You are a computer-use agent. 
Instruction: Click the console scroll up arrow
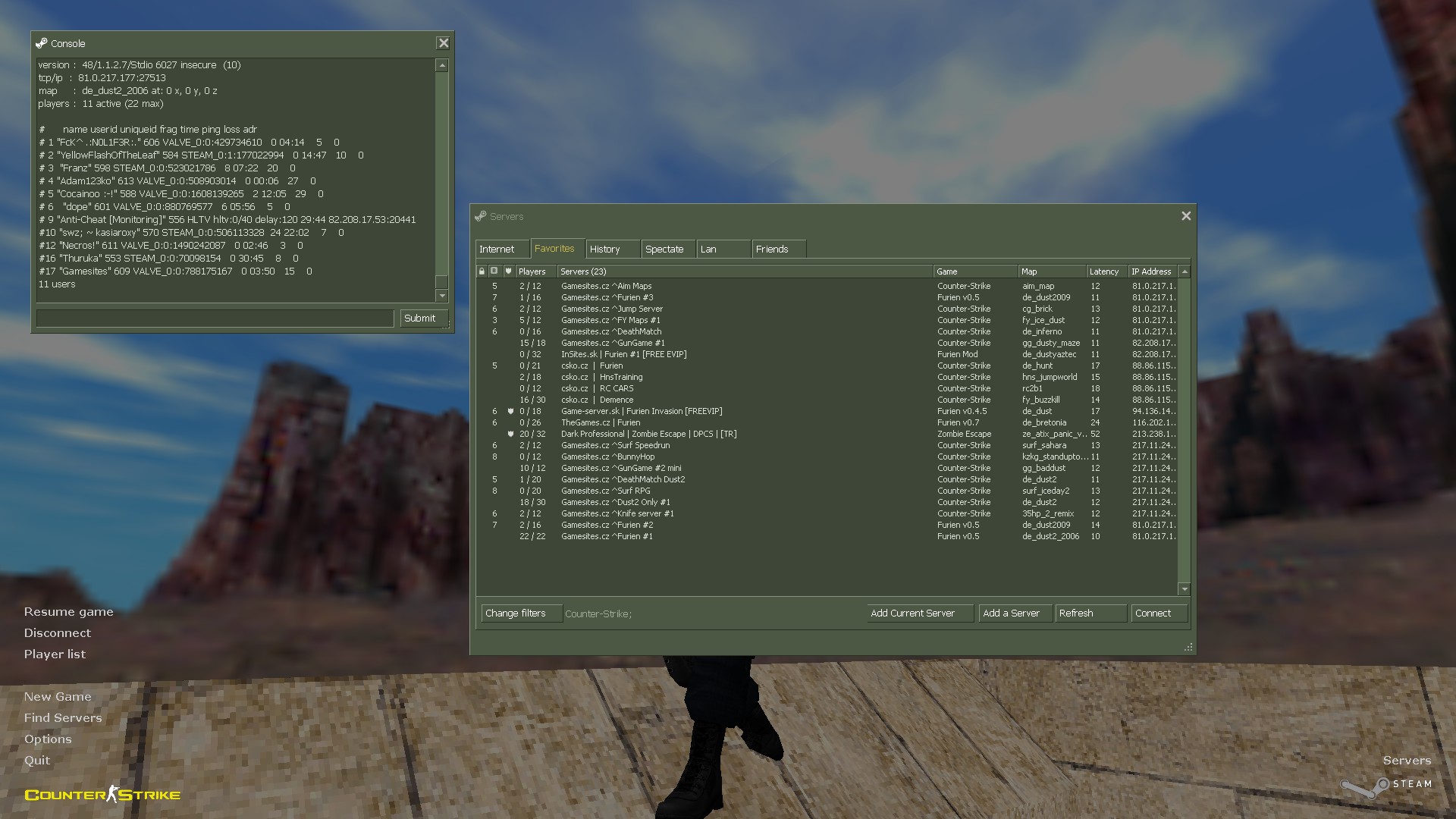coord(442,66)
